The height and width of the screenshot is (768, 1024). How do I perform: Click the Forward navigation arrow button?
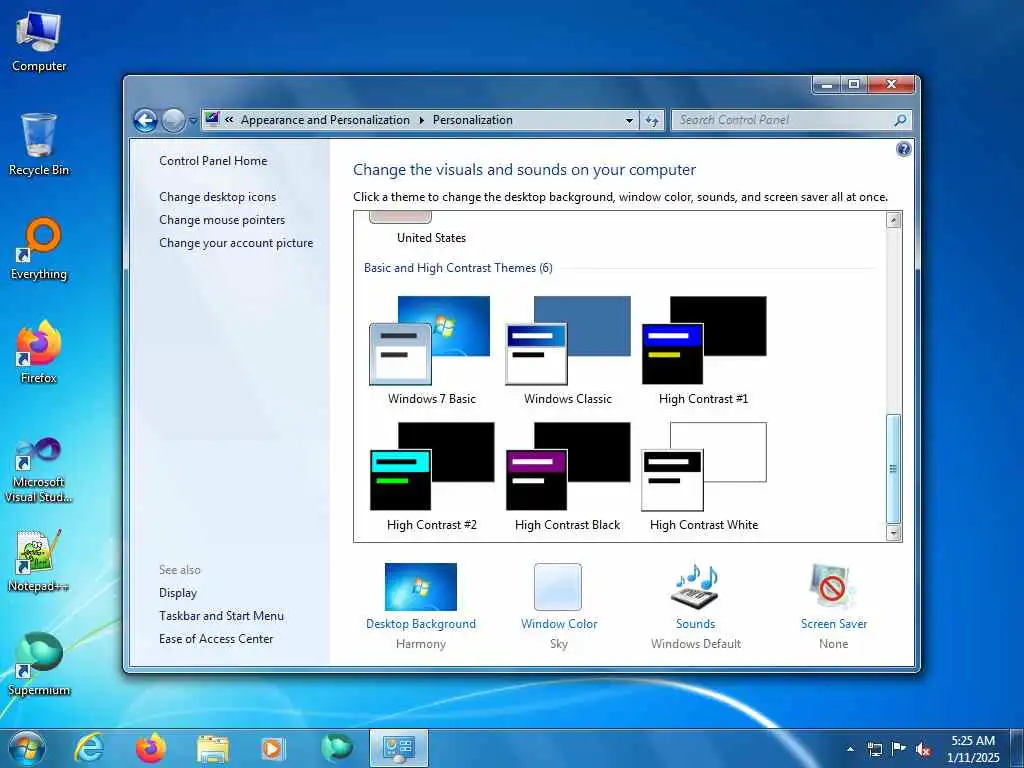click(173, 120)
